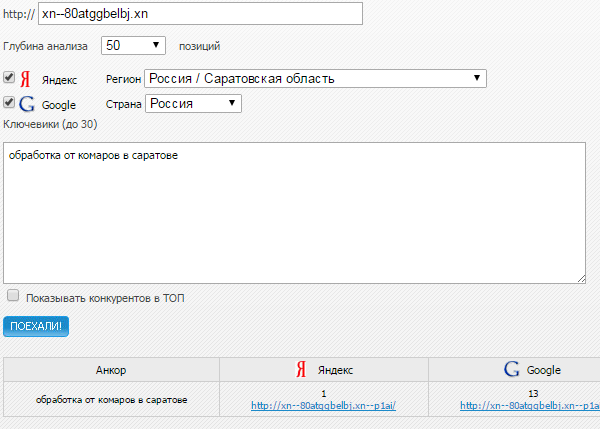This screenshot has width=600, height=429.
Task: Click the ПОЕХАЛИ! button
Action: pos(36,326)
